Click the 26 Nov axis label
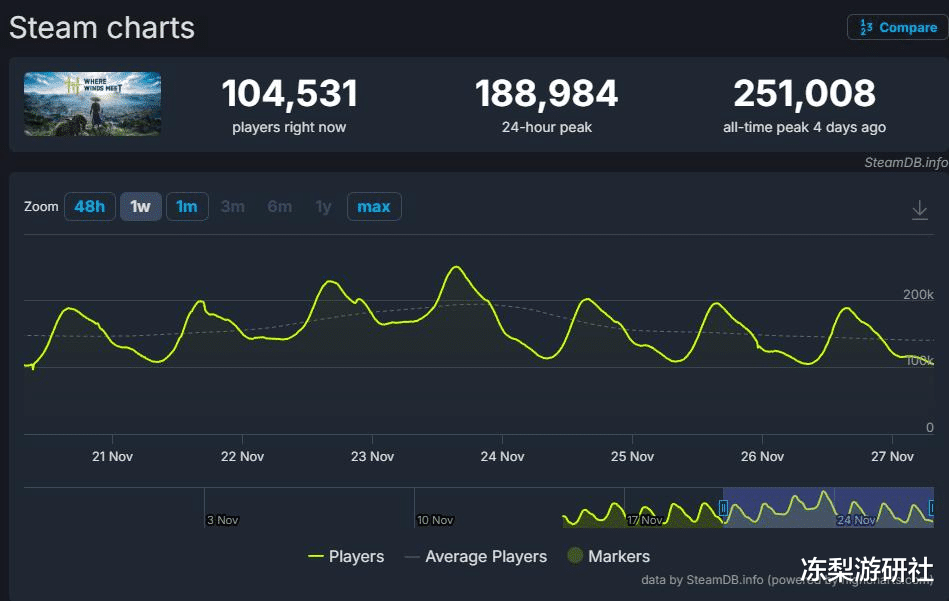The height and width of the screenshot is (601, 949). point(763,456)
